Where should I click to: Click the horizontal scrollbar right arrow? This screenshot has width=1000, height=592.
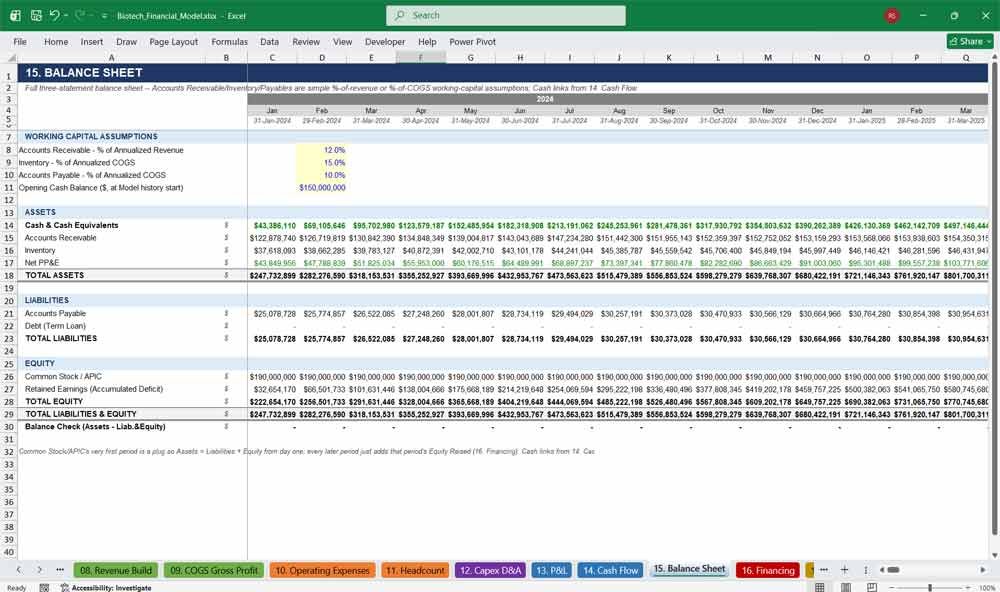[983, 570]
